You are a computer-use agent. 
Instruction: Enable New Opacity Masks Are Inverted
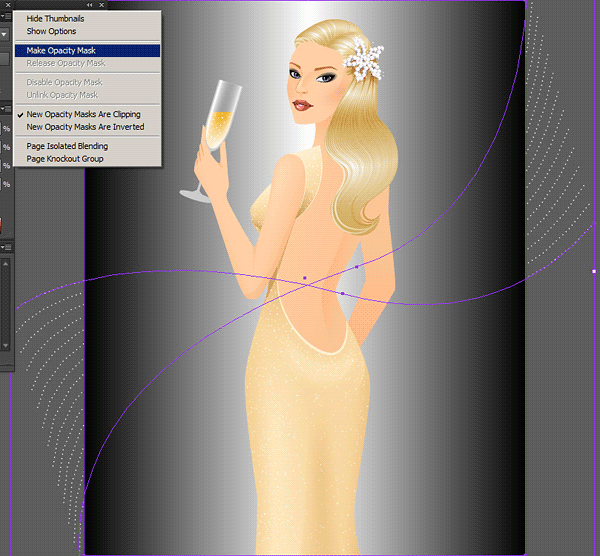point(85,127)
